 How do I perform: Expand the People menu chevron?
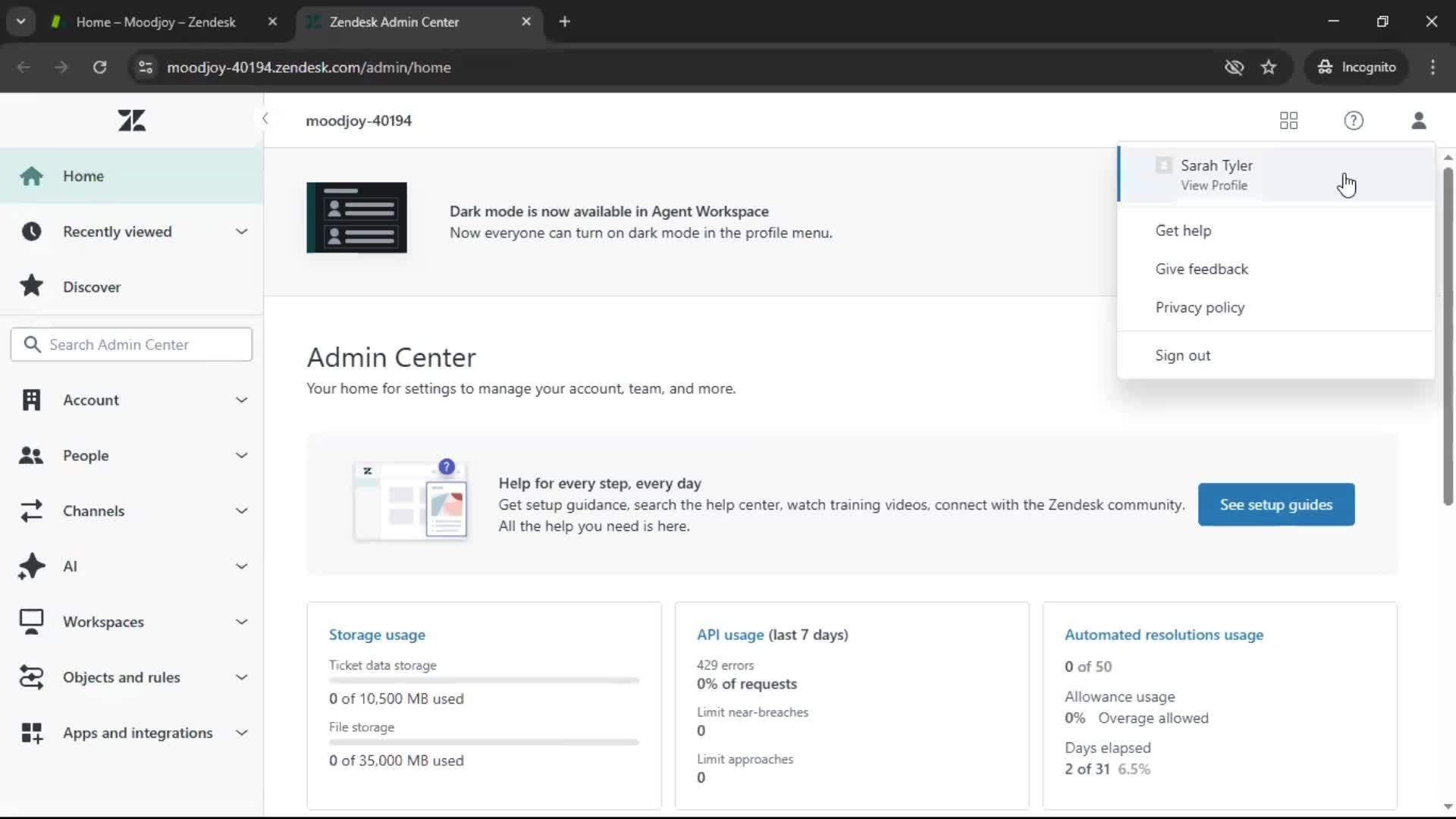click(241, 455)
